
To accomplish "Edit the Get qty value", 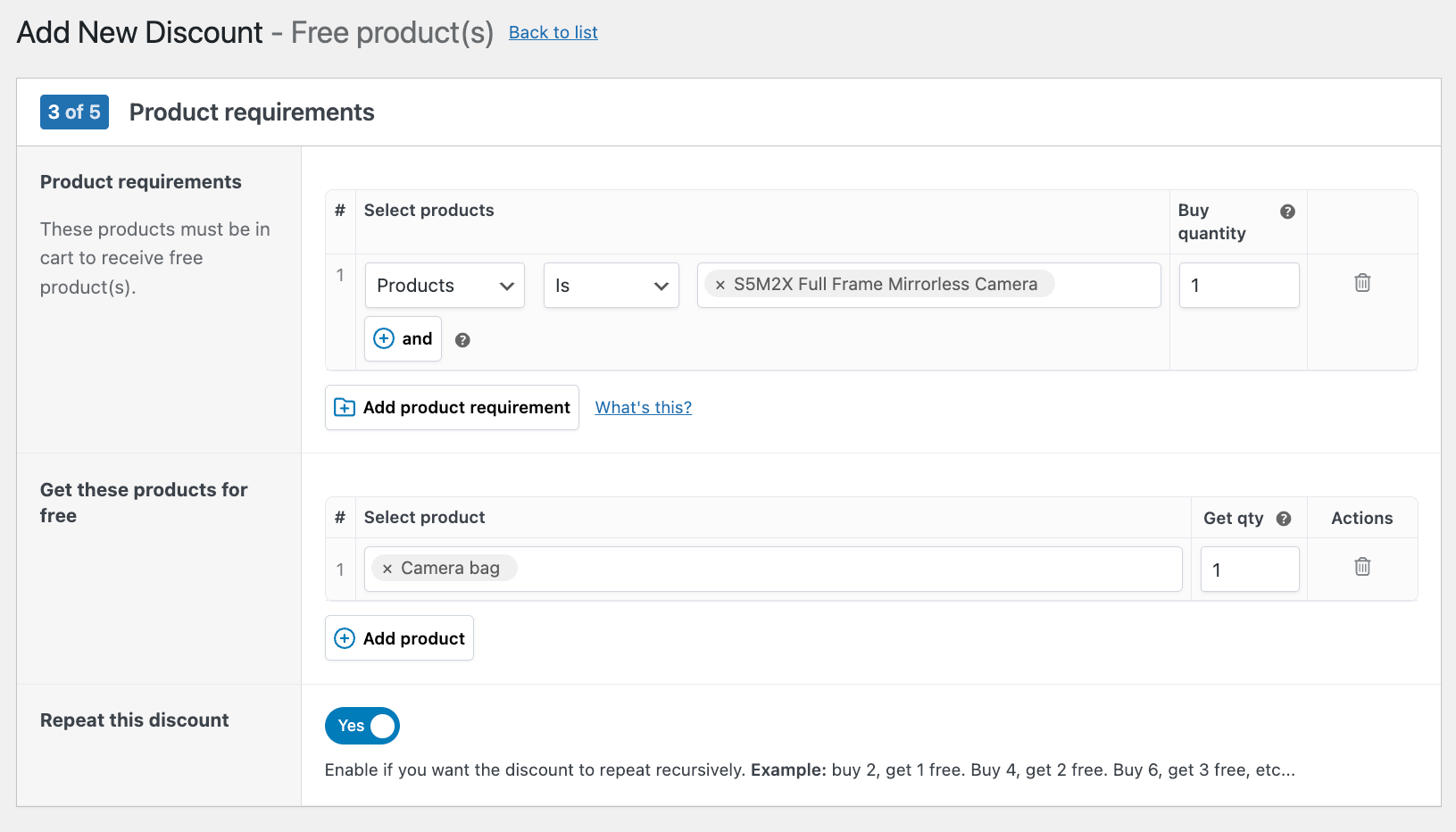I will 1250,569.
